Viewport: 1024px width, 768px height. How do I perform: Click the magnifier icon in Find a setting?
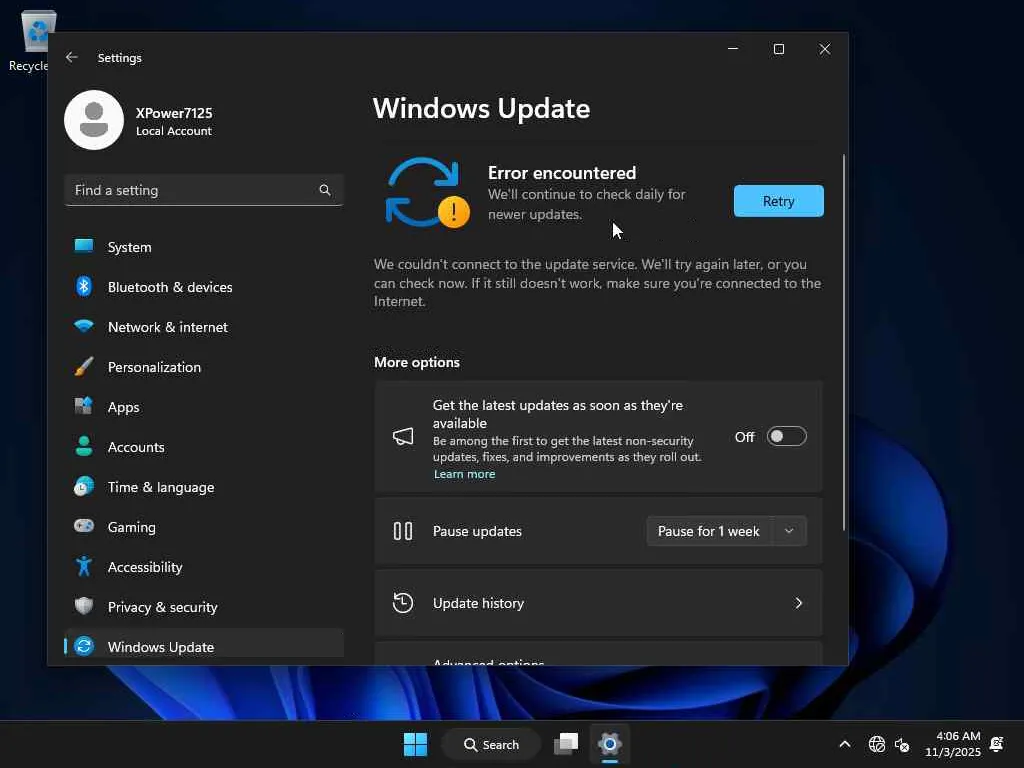point(325,190)
